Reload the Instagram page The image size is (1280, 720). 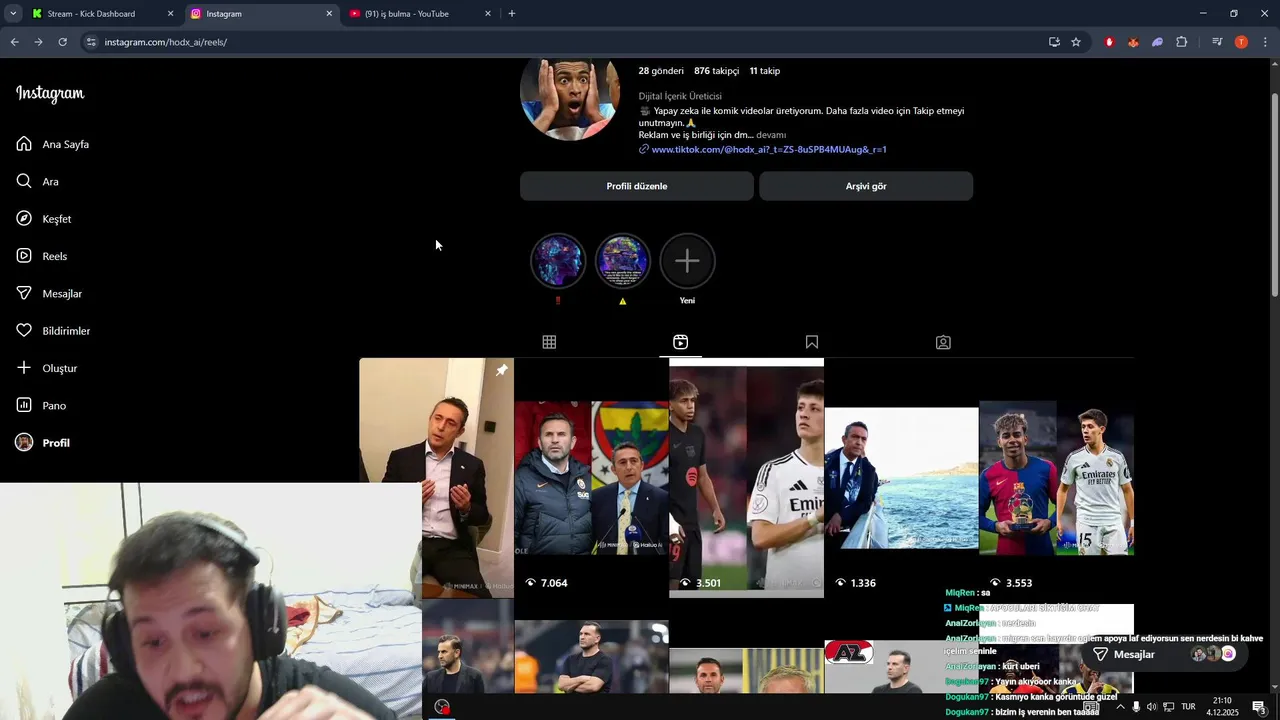point(62,42)
